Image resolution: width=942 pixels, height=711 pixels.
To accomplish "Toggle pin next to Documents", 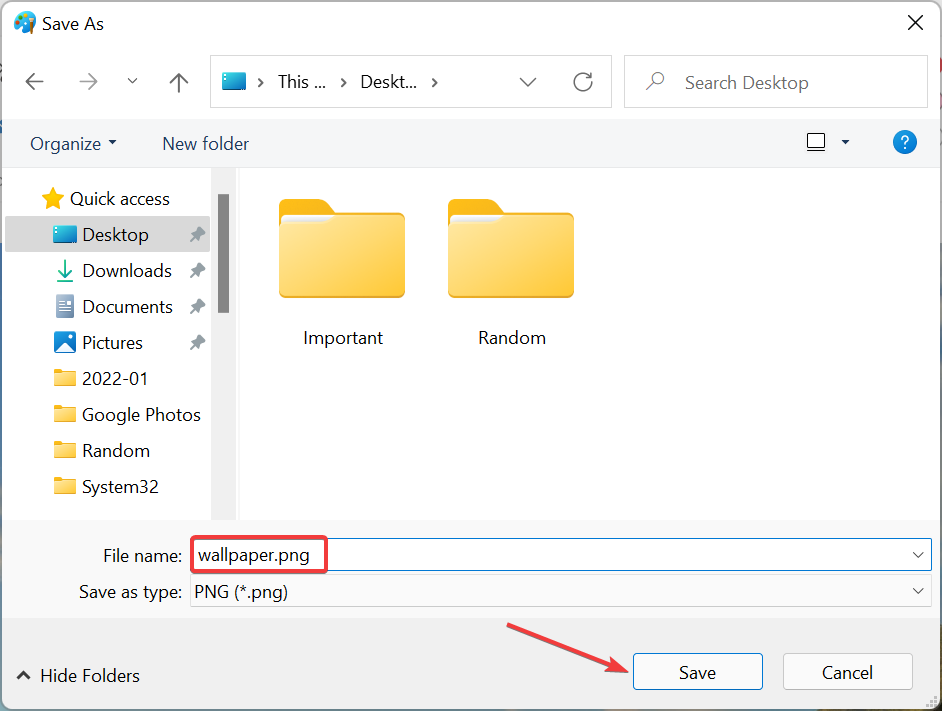I will (197, 307).
